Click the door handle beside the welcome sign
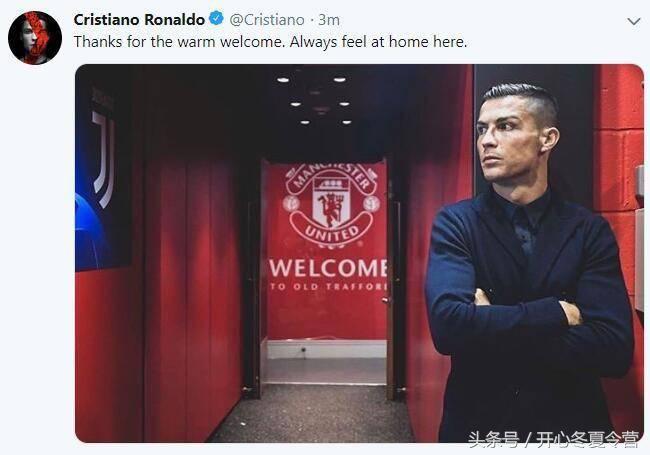 click(387, 299)
